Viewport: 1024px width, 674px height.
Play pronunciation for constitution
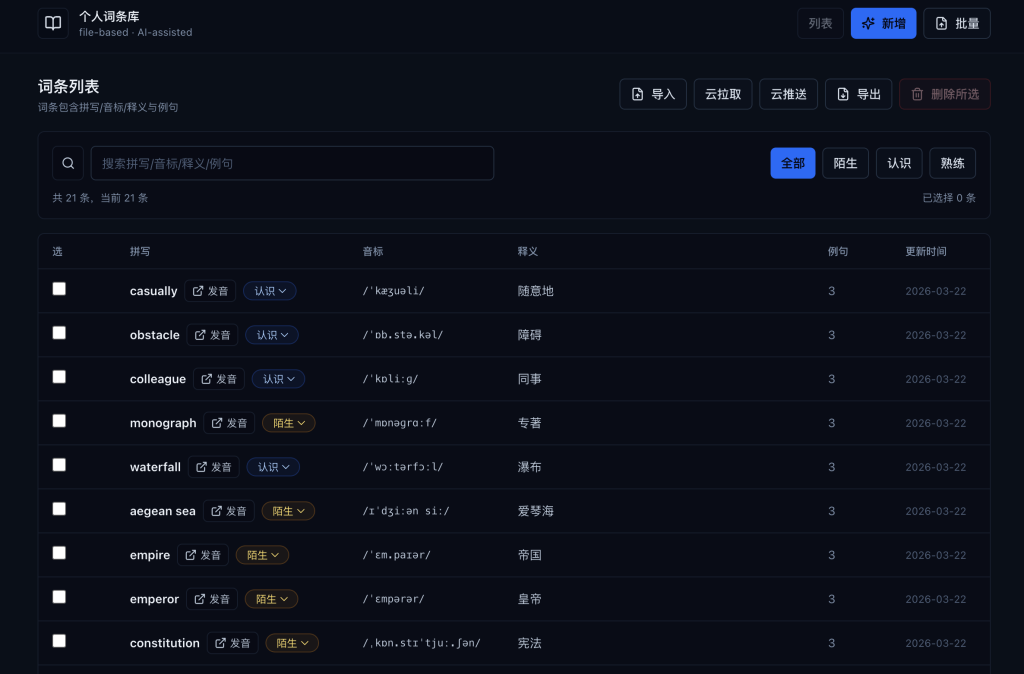[232, 643]
